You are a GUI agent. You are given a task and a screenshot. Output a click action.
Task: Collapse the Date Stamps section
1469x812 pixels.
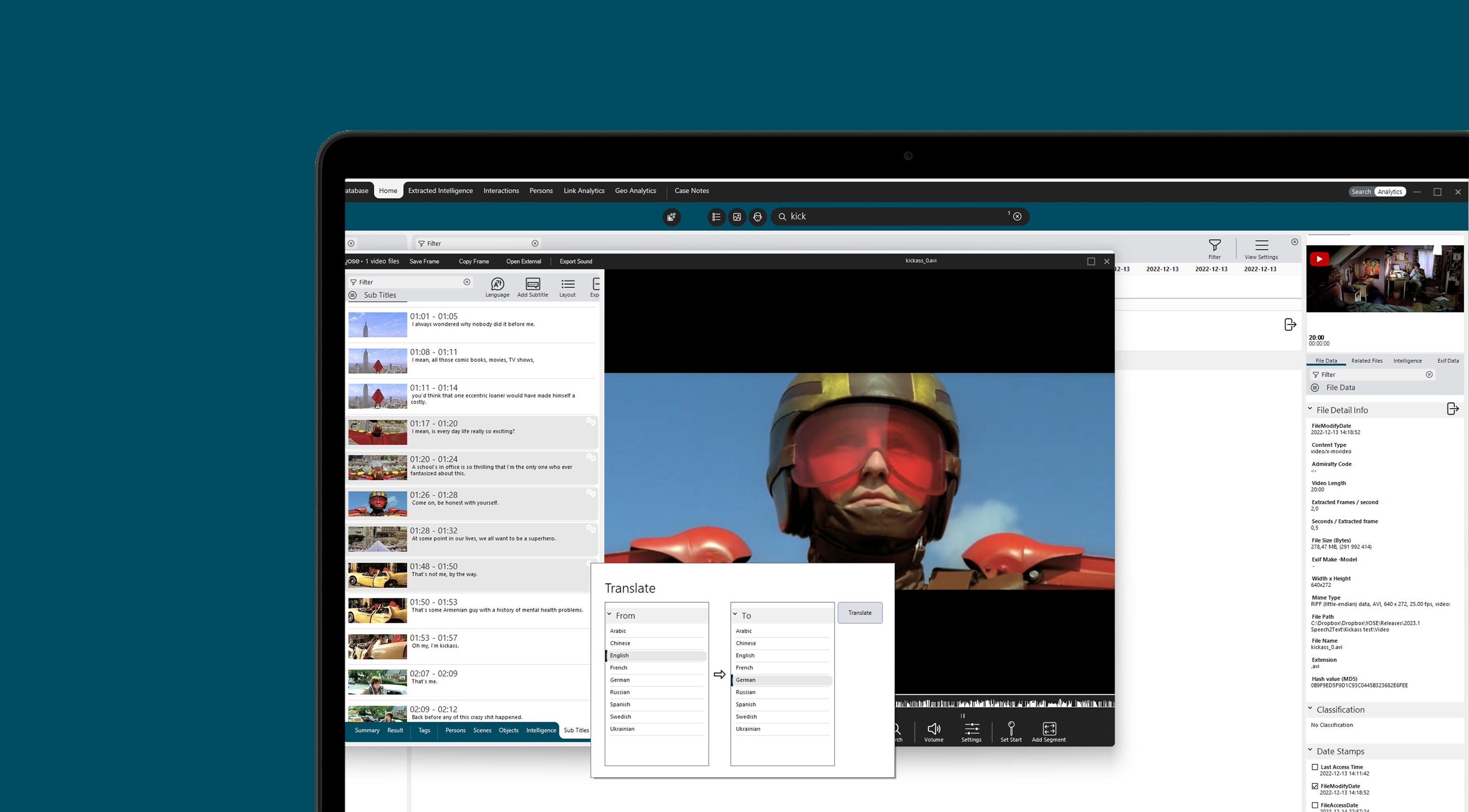coord(1310,750)
